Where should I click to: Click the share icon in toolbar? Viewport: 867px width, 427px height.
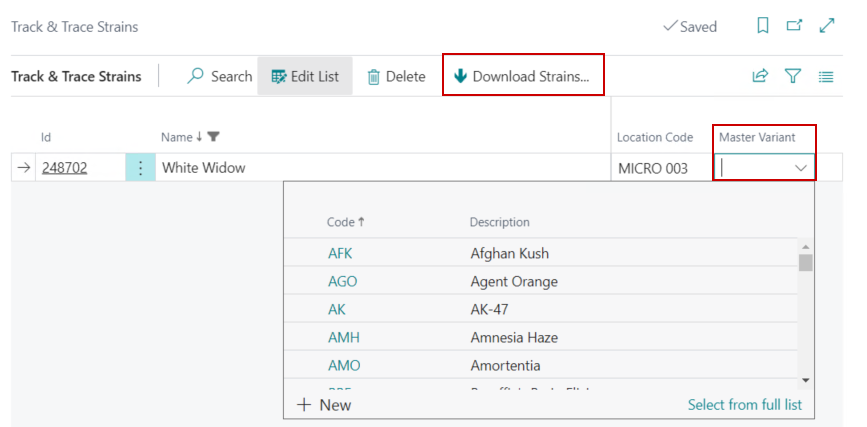(760, 76)
